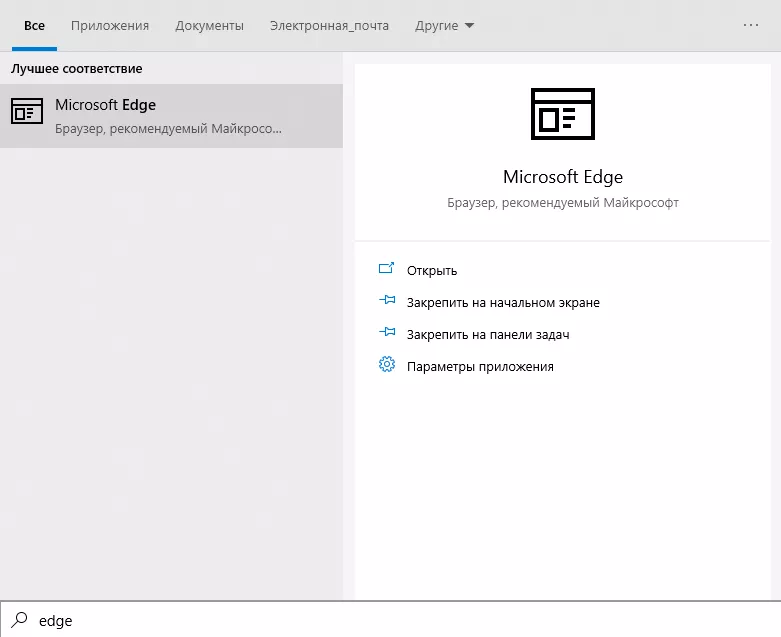781x637 pixels.
Task: Select the Microsoft Edge best match result
Action: 171,116
